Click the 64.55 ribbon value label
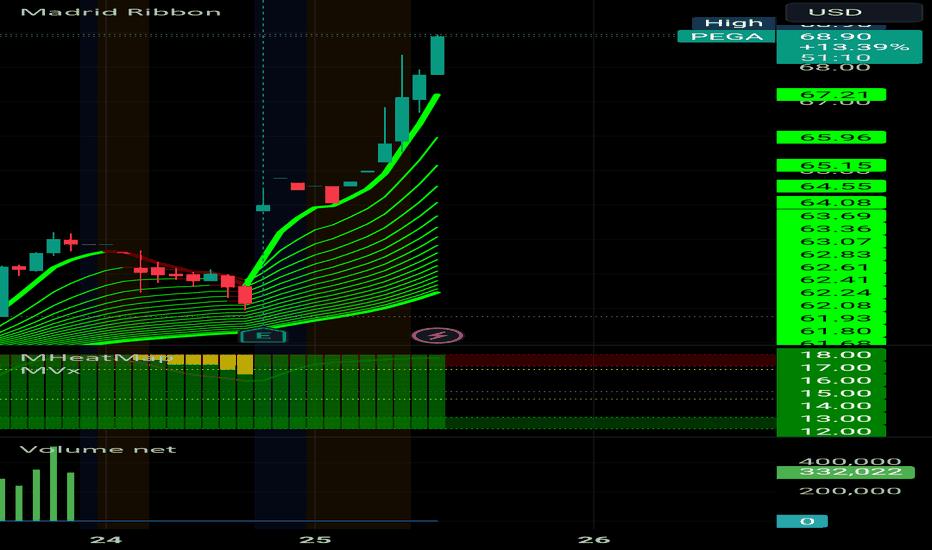The image size is (932, 550). pyautogui.click(x=832, y=186)
